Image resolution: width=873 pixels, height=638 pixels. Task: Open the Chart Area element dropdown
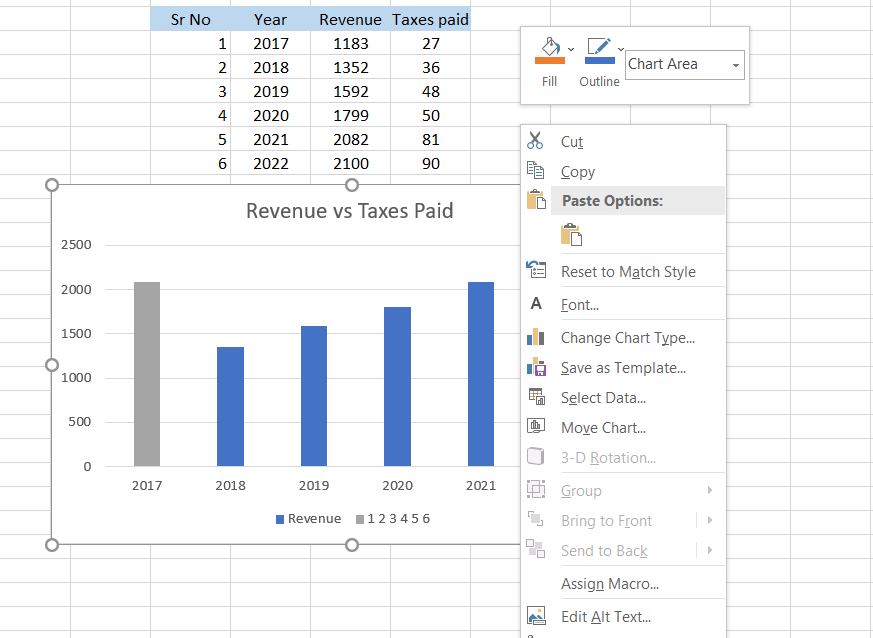pyautogui.click(x=736, y=65)
